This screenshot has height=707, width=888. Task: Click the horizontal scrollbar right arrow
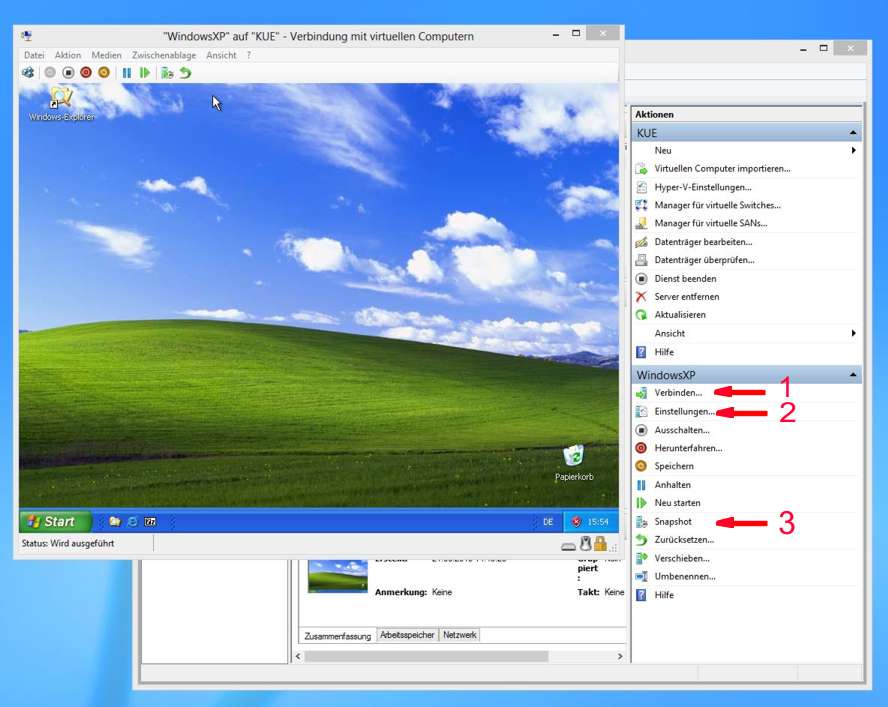click(x=620, y=656)
